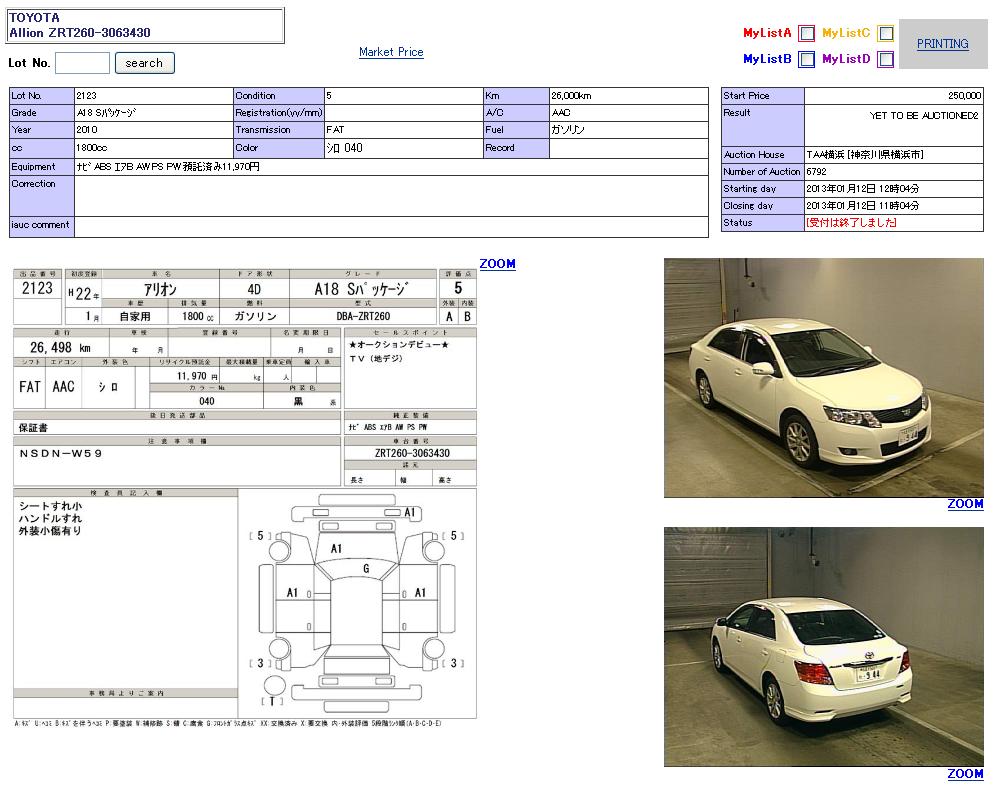This screenshot has height=792, width=1004.
Task: Click the car damage diagram on sheet
Action: coord(358,596)
